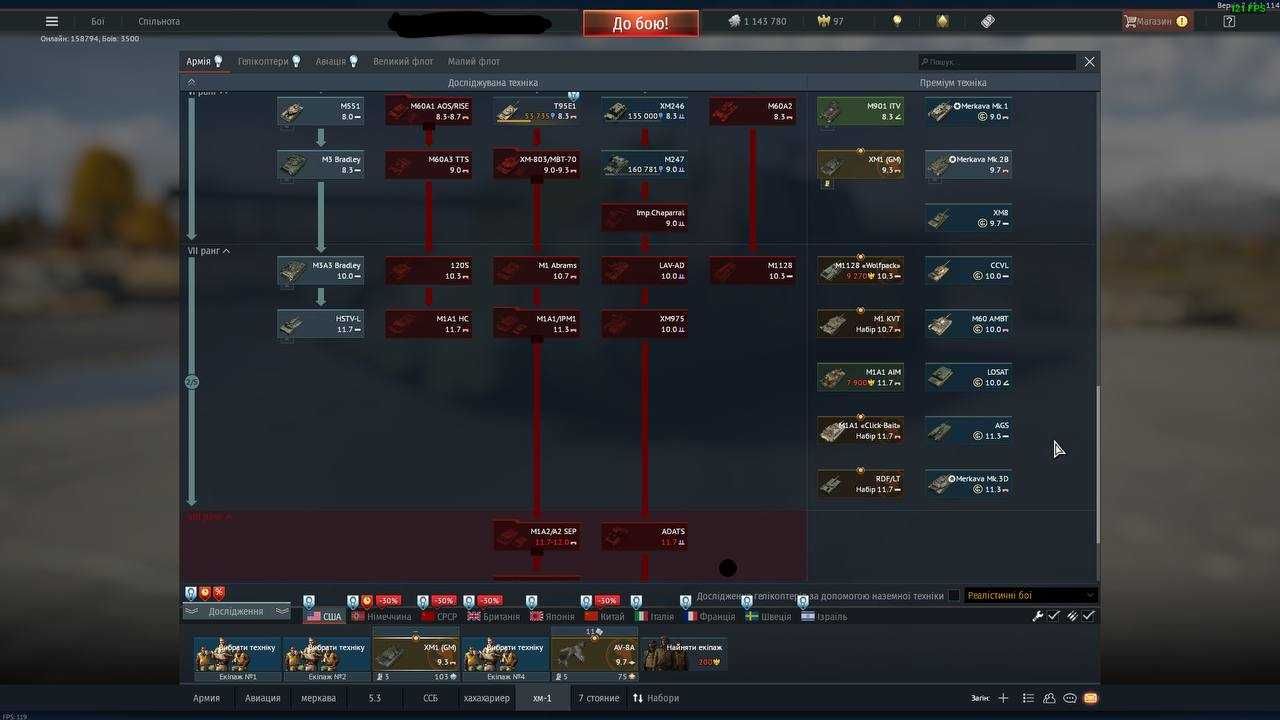
Task: Select the Німеччина nation tab
Action: 381,616
